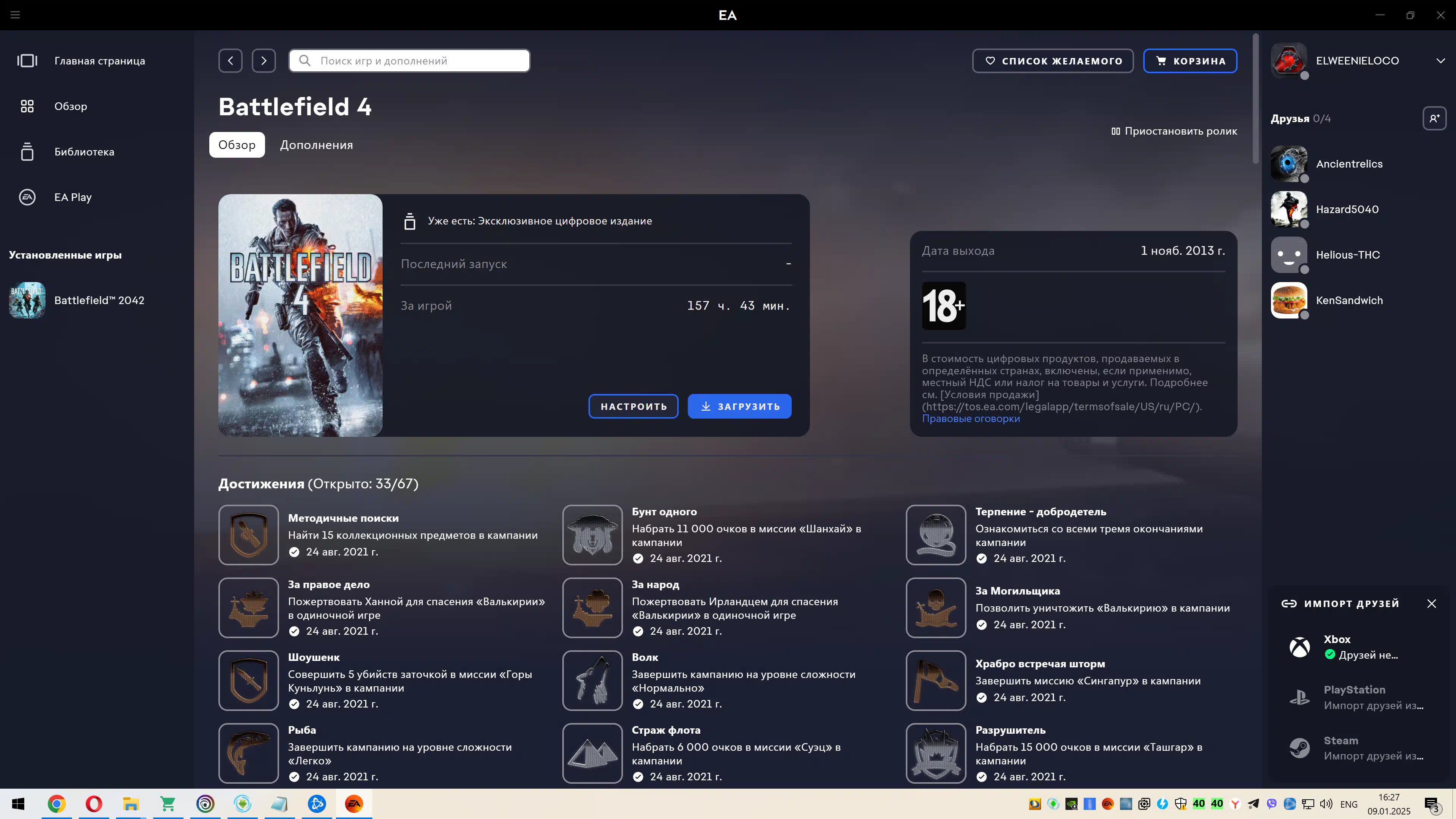Navigate back with the left arrow
1456x819 pixels.
[231, 61]
